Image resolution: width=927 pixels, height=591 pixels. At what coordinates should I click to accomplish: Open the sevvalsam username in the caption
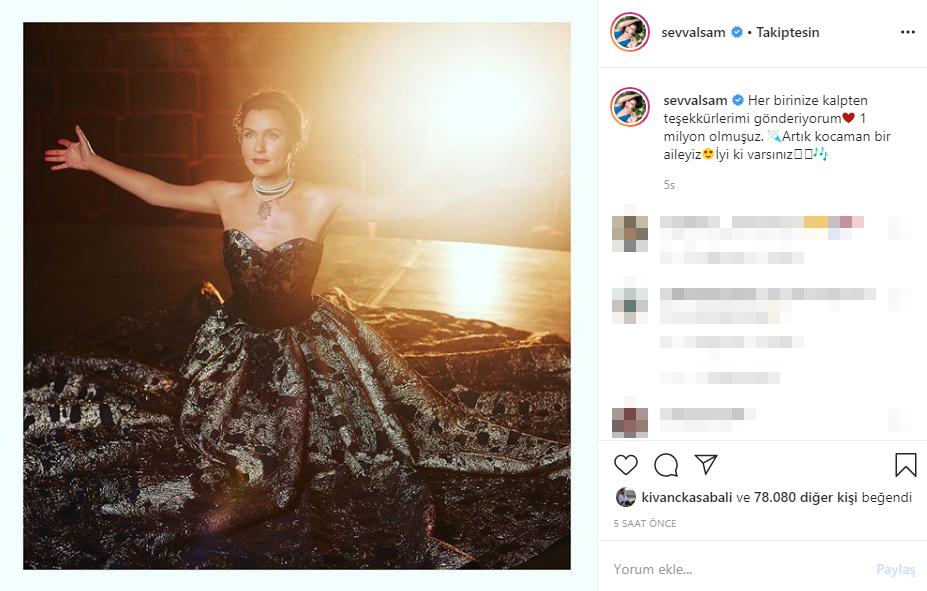pos(694,101)
